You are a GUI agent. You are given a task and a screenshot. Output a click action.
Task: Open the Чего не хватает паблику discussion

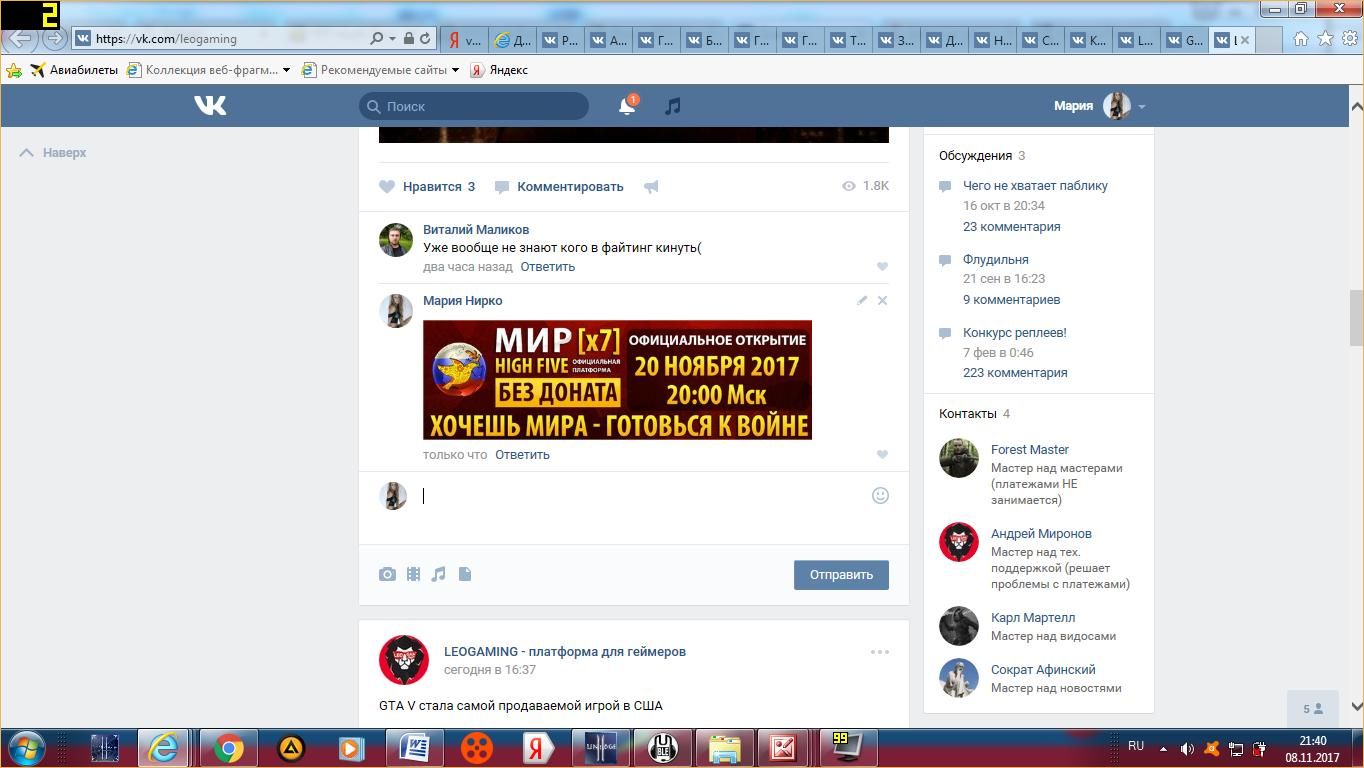1035,186
